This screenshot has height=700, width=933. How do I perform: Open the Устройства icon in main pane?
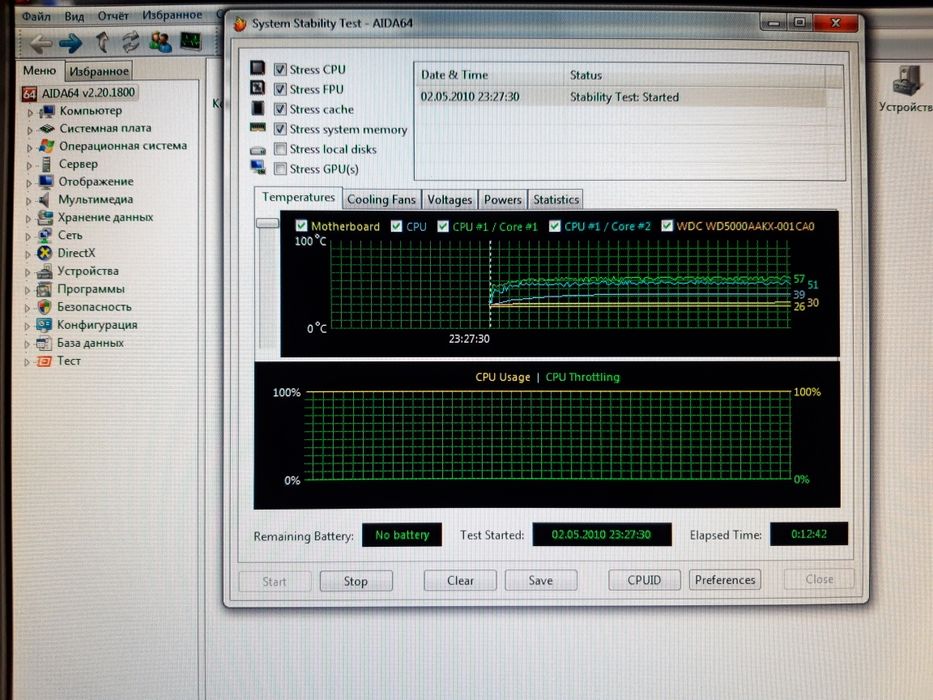906,80
